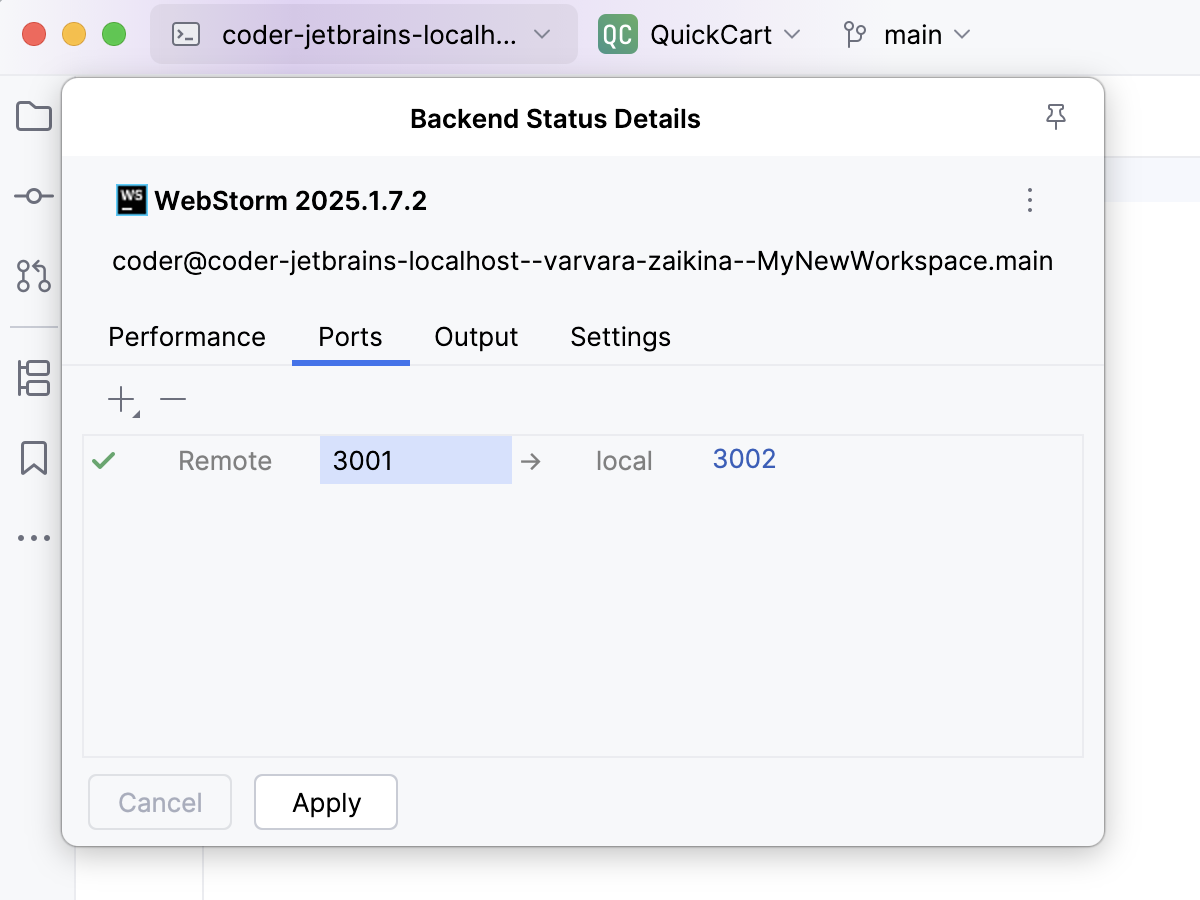The image size is (1200, 900).
Task: Remove the selected port forwarding rule
Action: click(173, 400)
